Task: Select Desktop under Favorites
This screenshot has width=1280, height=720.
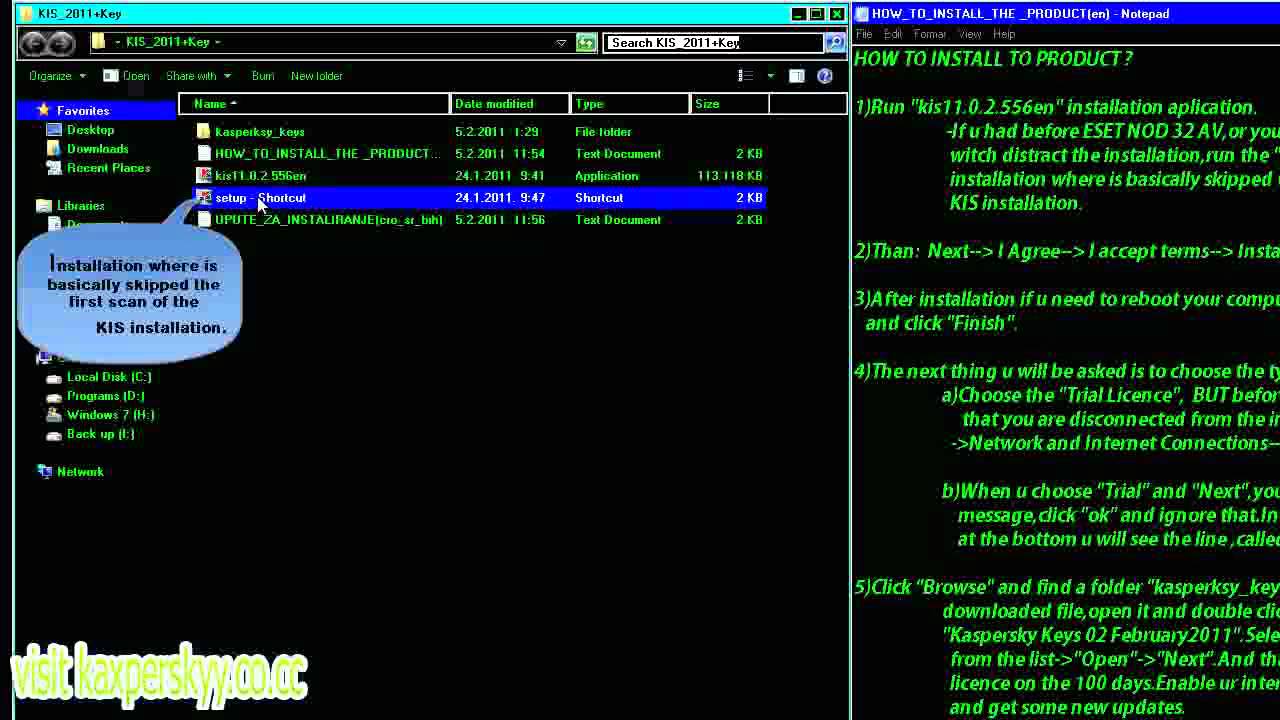Action: 90,130
